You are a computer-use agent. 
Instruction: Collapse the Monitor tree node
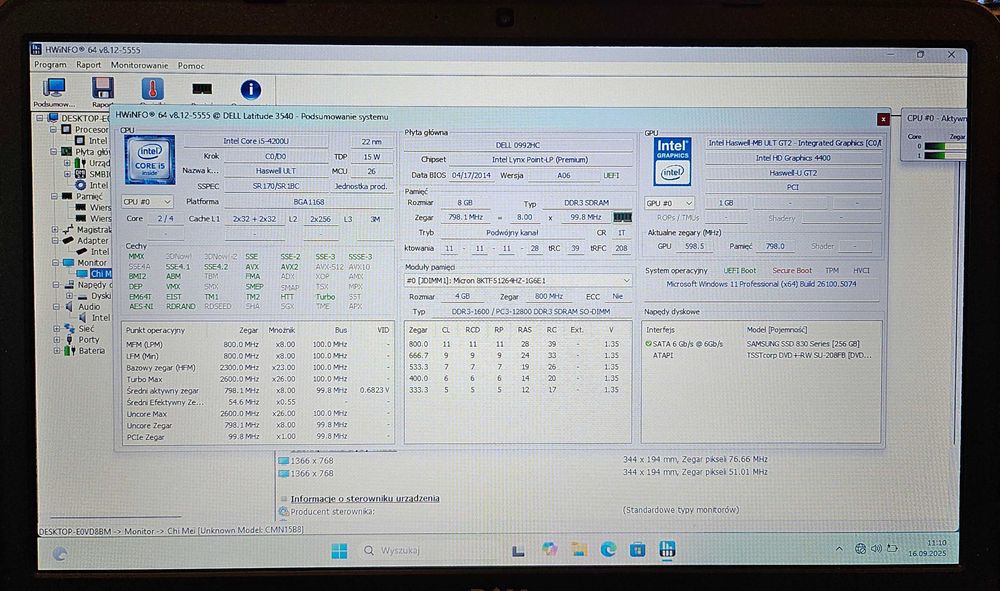click(x=55, y=263)
